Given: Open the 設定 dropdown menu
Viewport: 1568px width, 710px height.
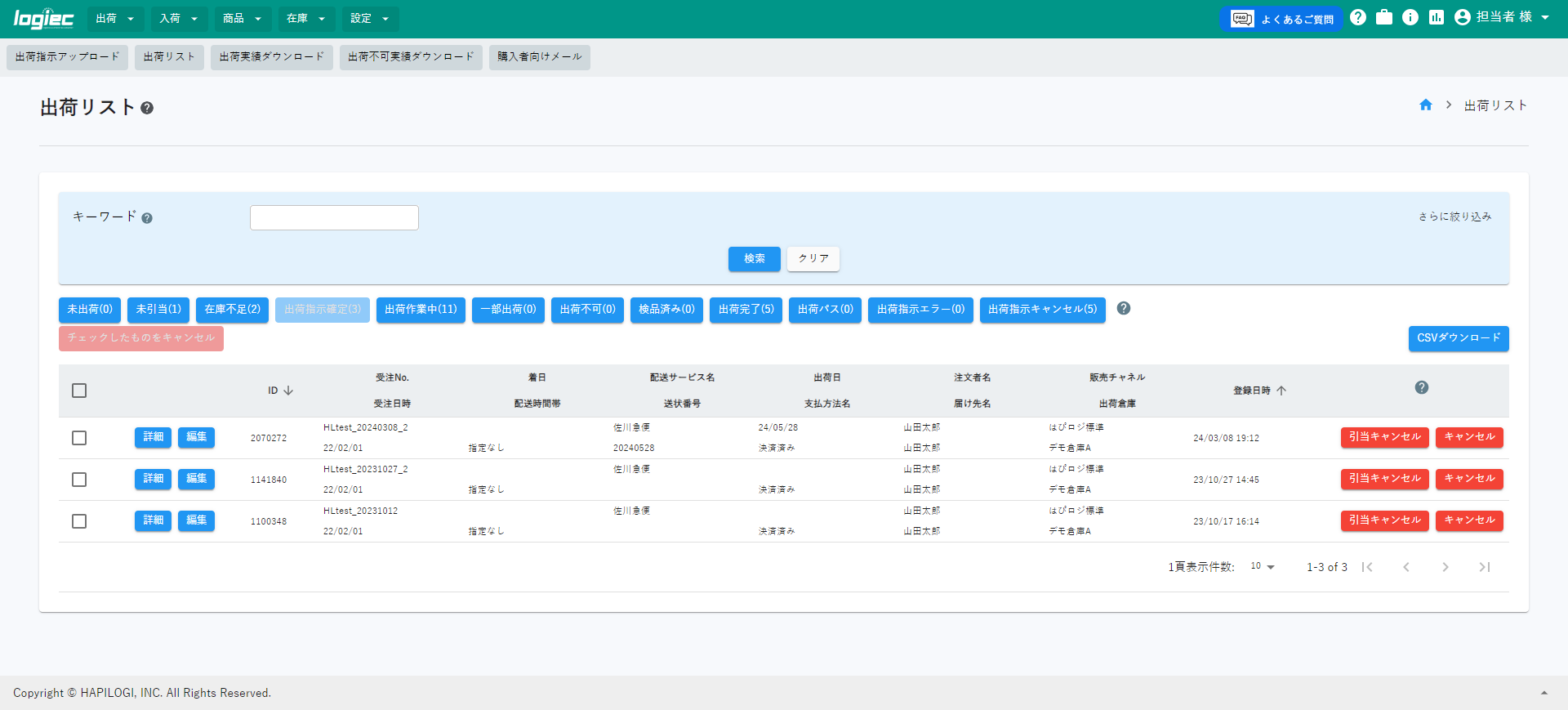Looking at the screenshot, I should click(370, 19).
